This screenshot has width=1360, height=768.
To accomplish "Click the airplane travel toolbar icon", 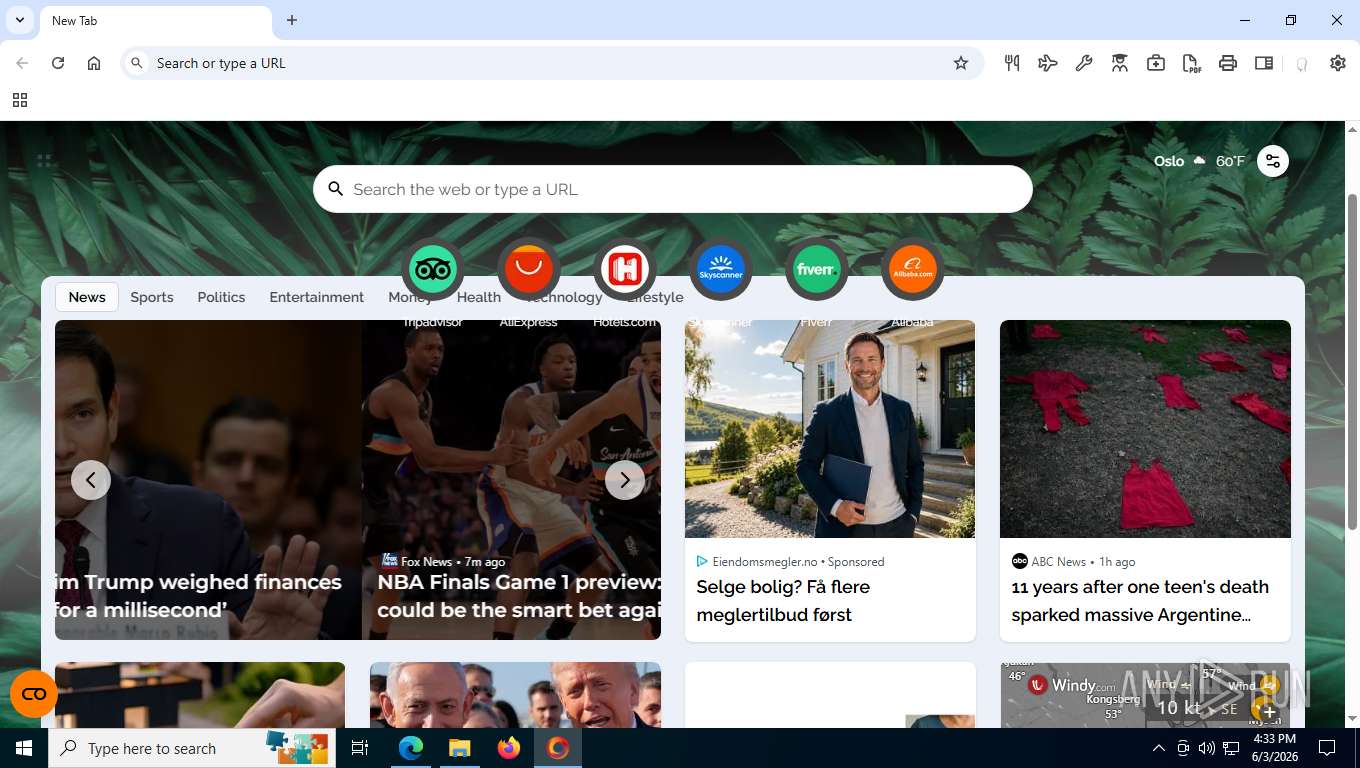I will (x=1048, y=63).
